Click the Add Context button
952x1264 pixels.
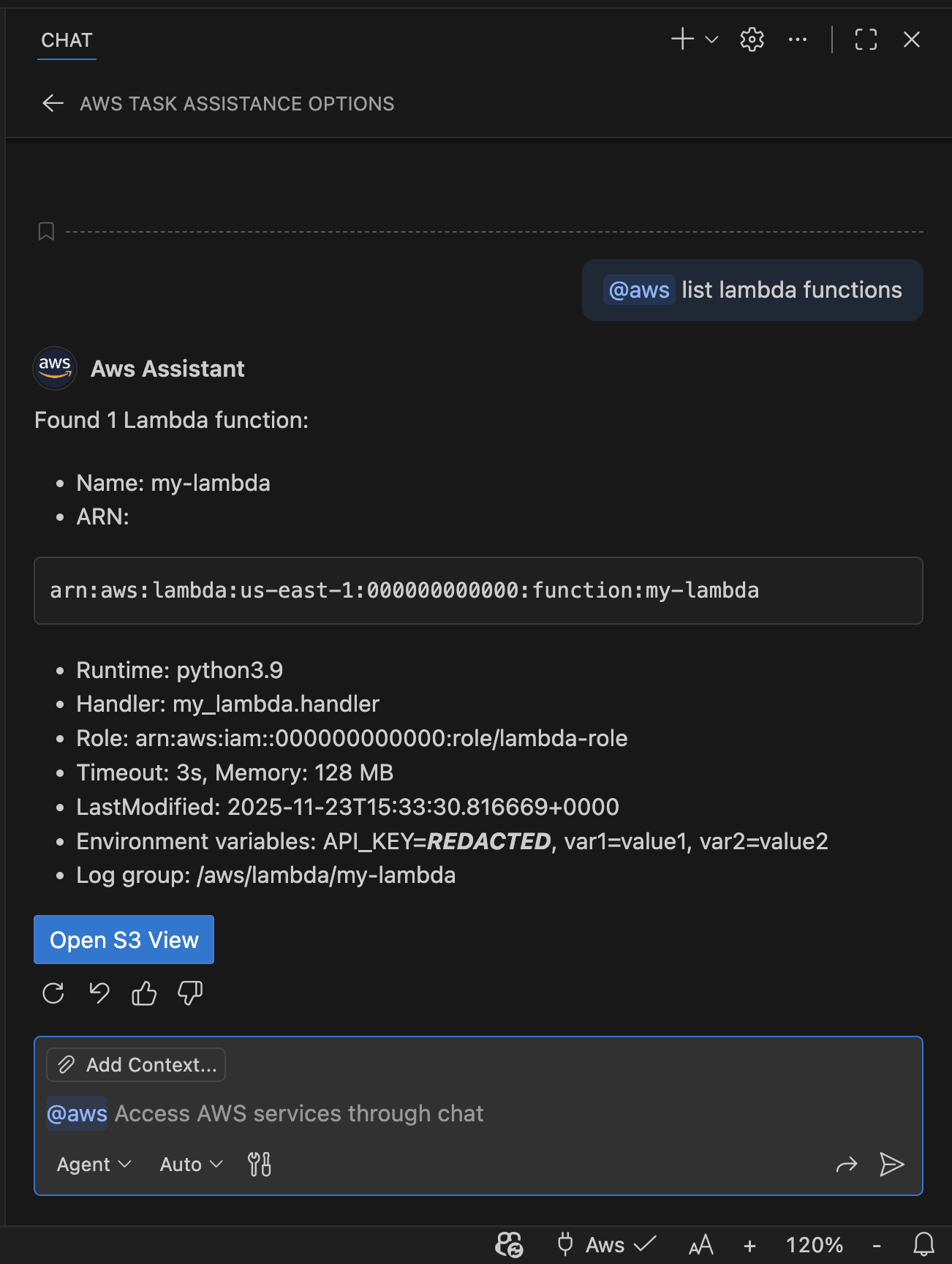coord(136,1064)
